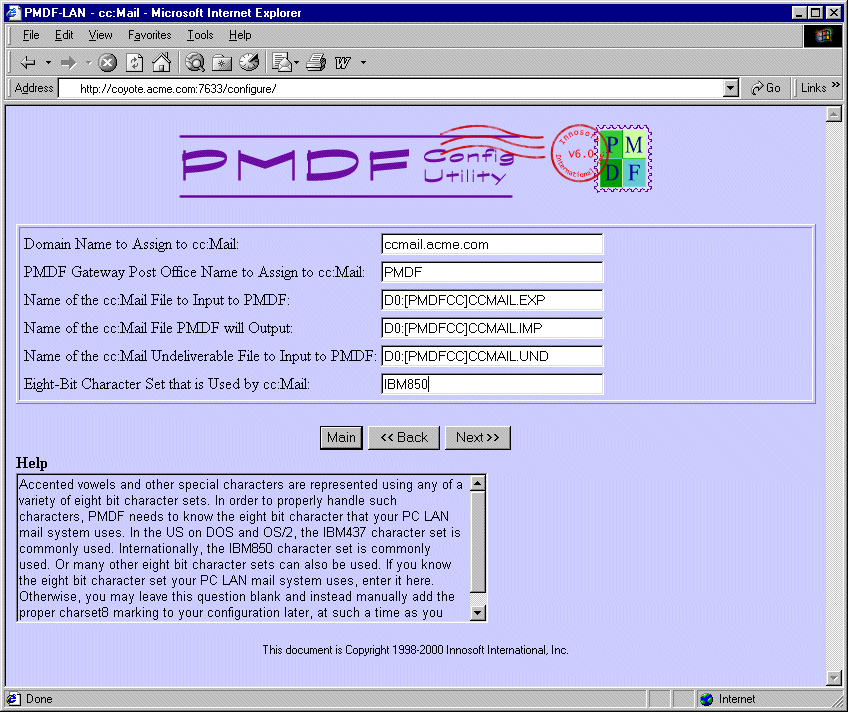Open the Tools menu
This screenshot has width=848, height=712.
click(x=200, y=35)
